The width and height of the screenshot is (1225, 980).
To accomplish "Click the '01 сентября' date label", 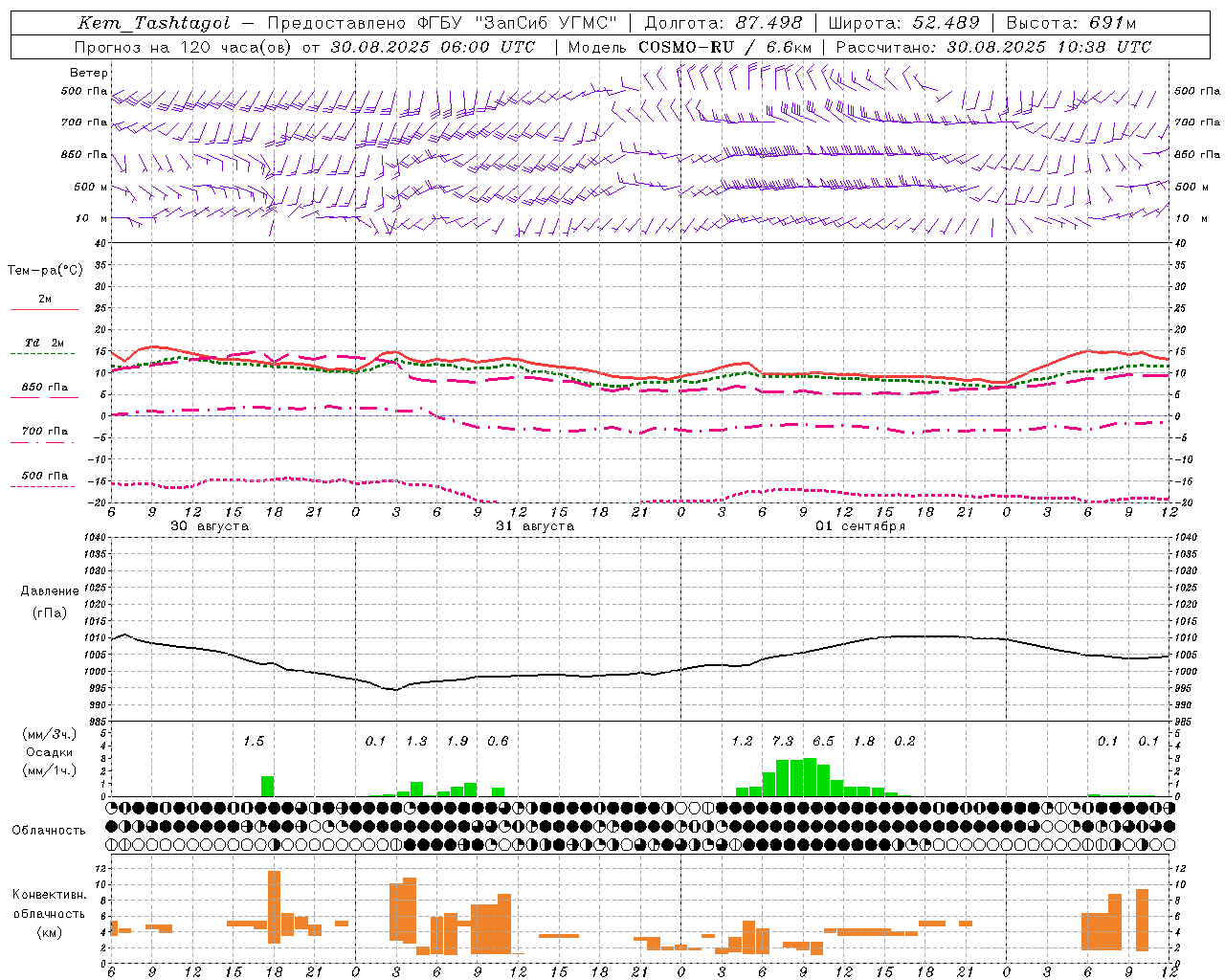I will 860,526.
